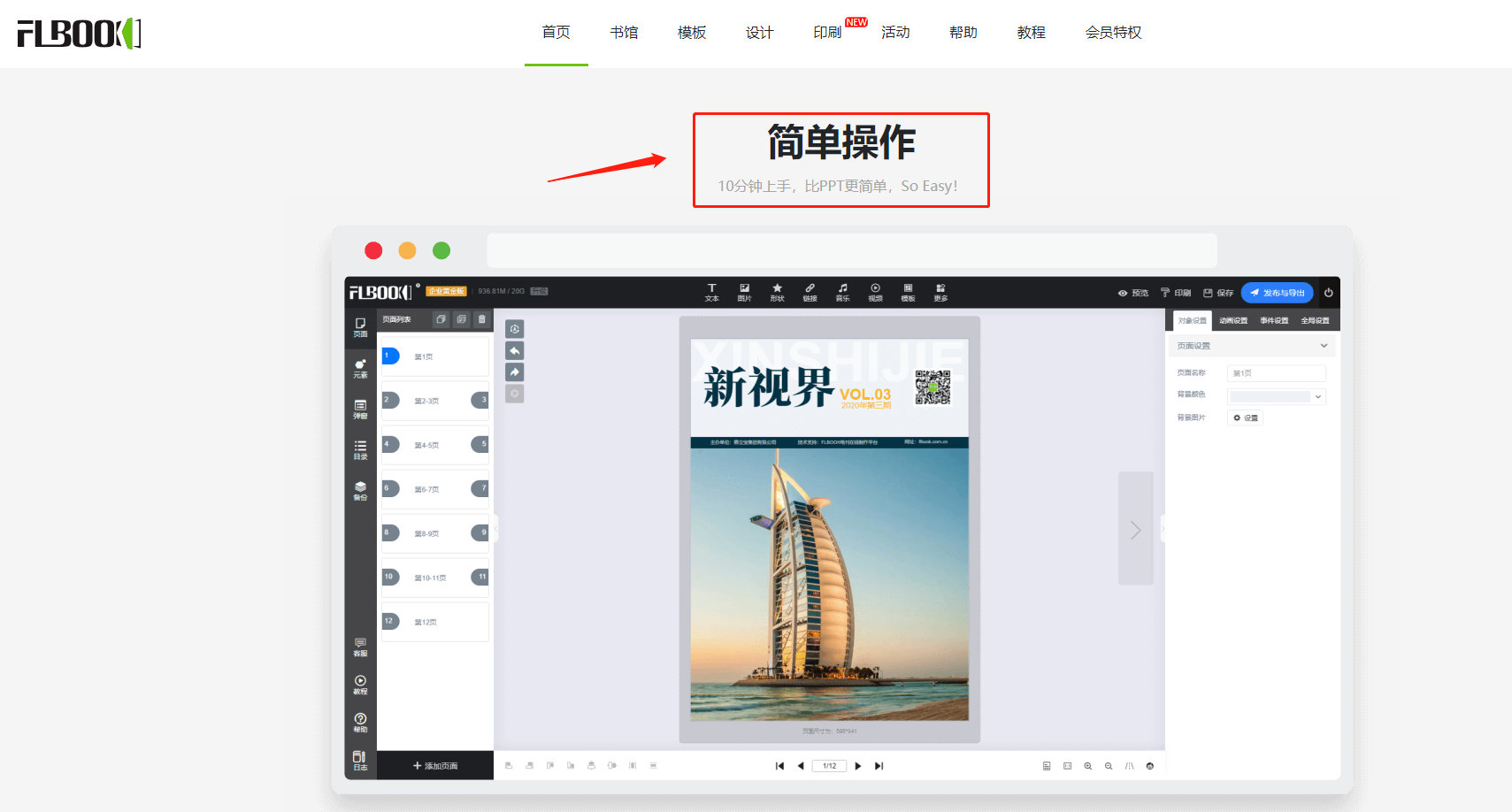Screen dimensions: 1512x812
Task: Click the 添加页面 add page button
Action: (x=435, y=766)
